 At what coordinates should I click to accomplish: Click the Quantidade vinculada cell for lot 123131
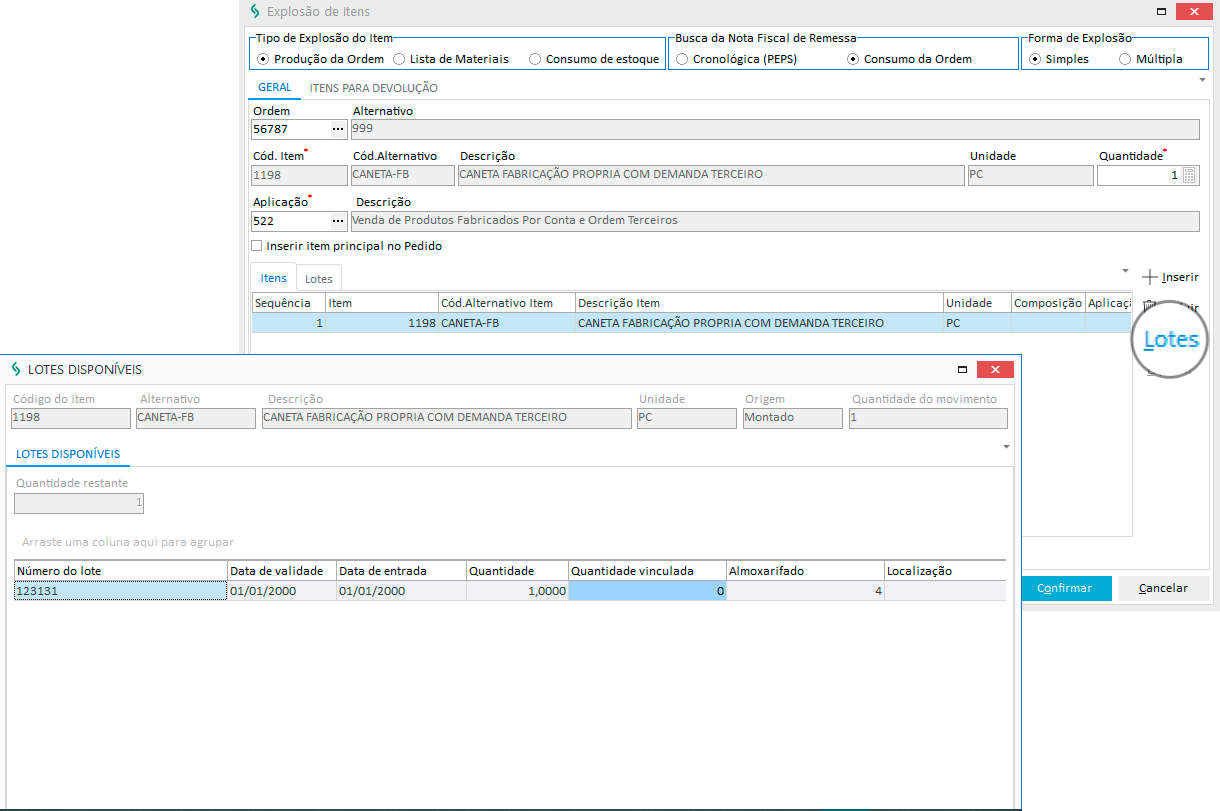[x=647, y=591]
